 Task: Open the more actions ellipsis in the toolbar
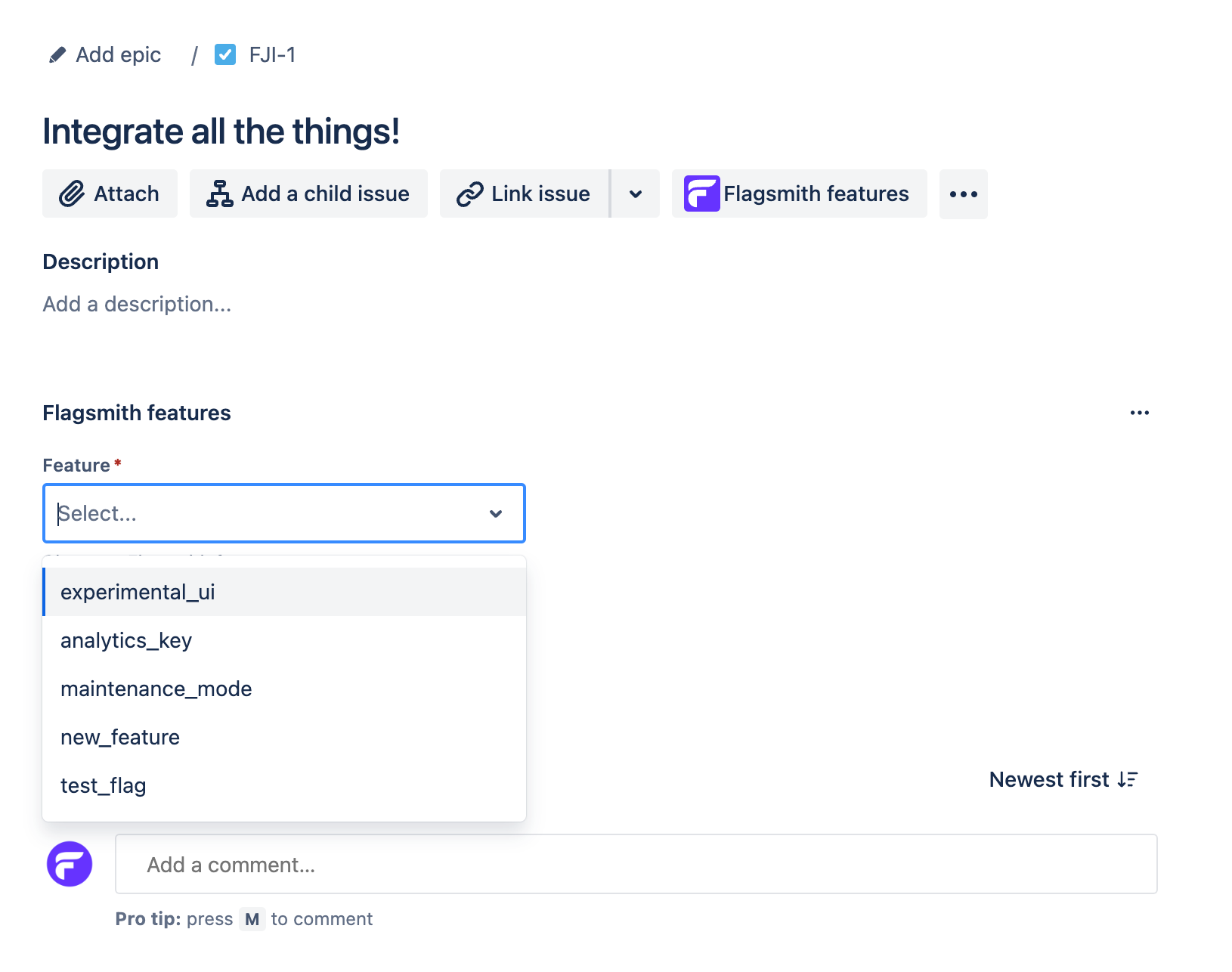(963, 194)
